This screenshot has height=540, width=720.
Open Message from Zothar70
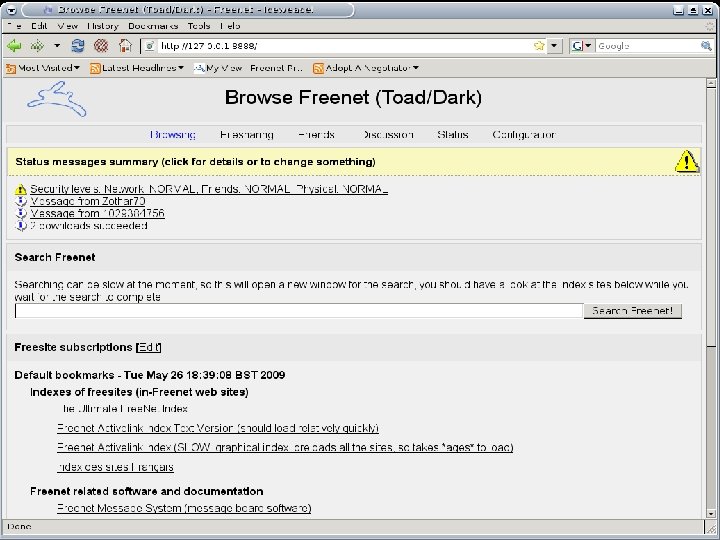88,201
